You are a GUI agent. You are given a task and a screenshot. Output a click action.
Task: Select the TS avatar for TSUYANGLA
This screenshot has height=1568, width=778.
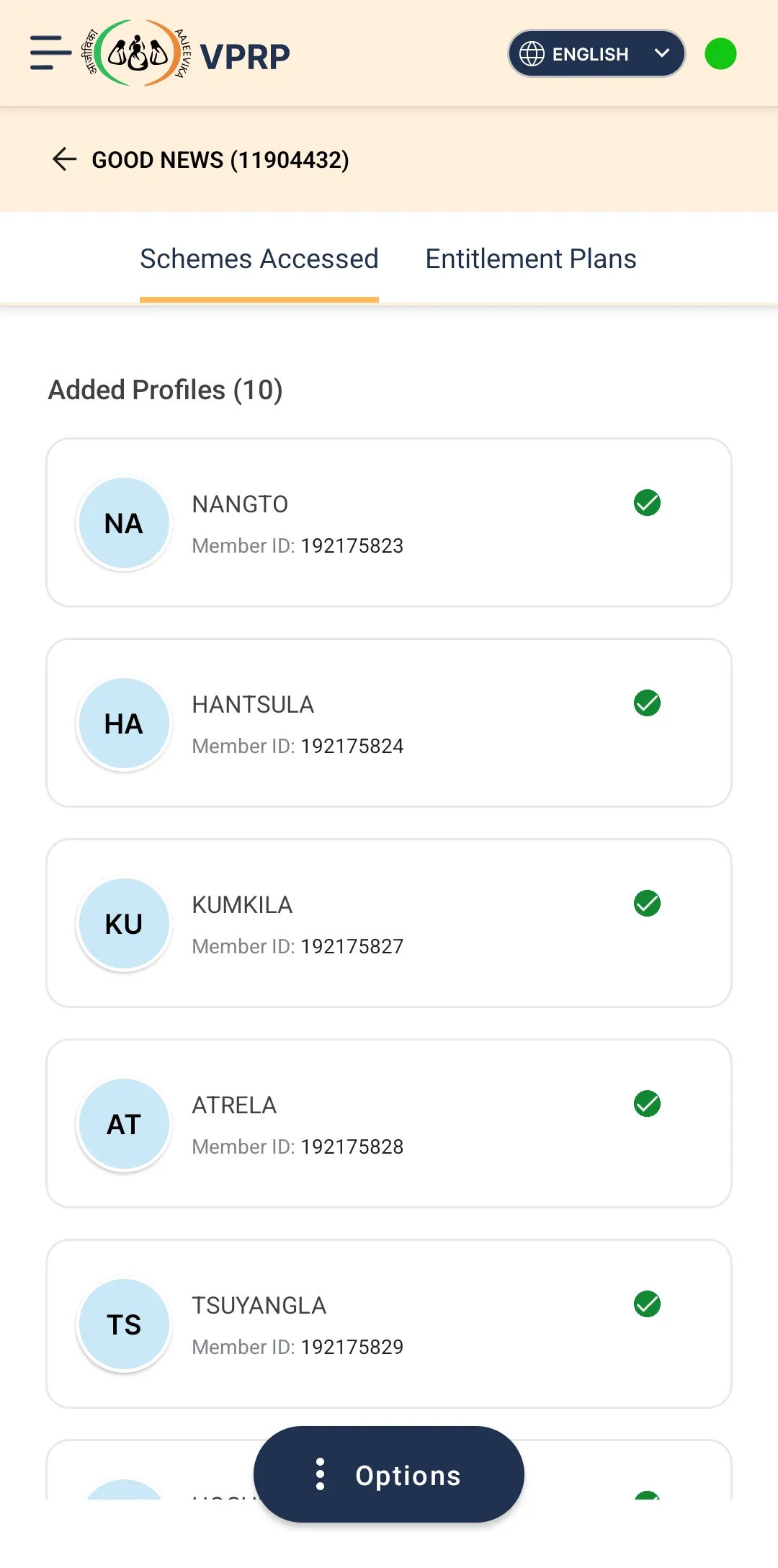124,1324
